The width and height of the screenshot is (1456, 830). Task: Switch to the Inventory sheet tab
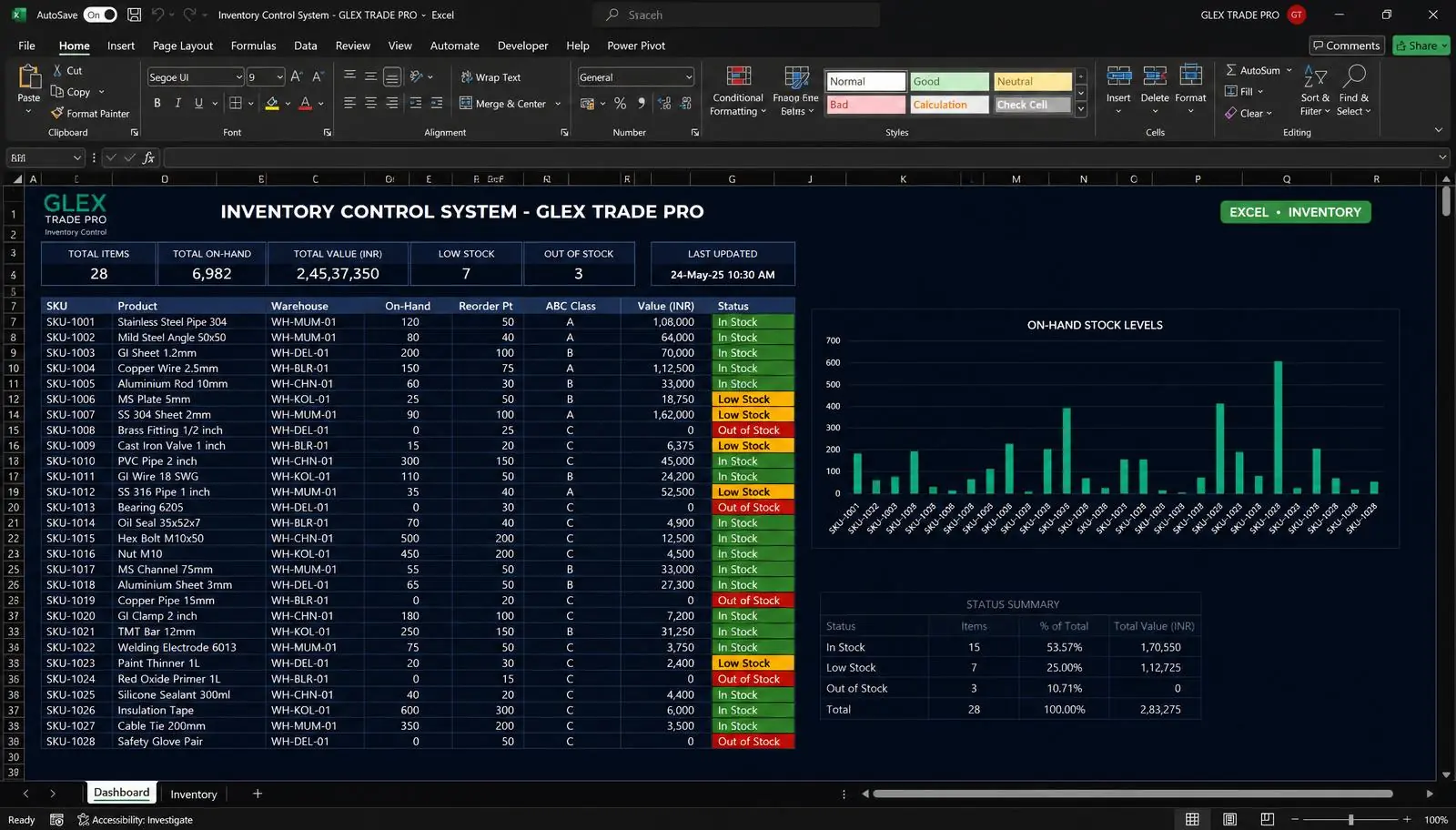[x=194, y=794]
